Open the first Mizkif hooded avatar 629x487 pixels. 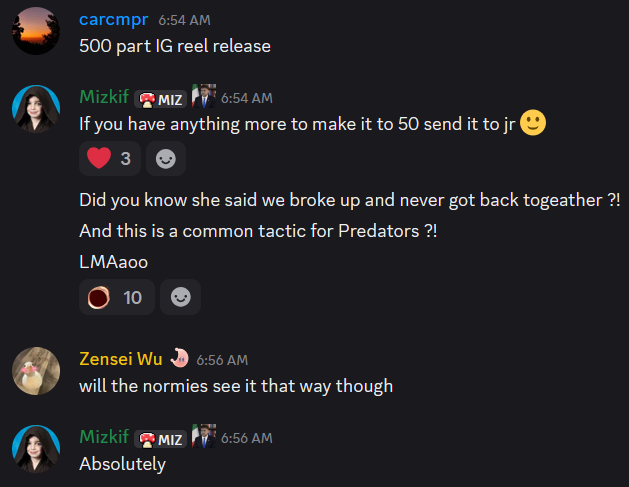click(x=36, y=109)
